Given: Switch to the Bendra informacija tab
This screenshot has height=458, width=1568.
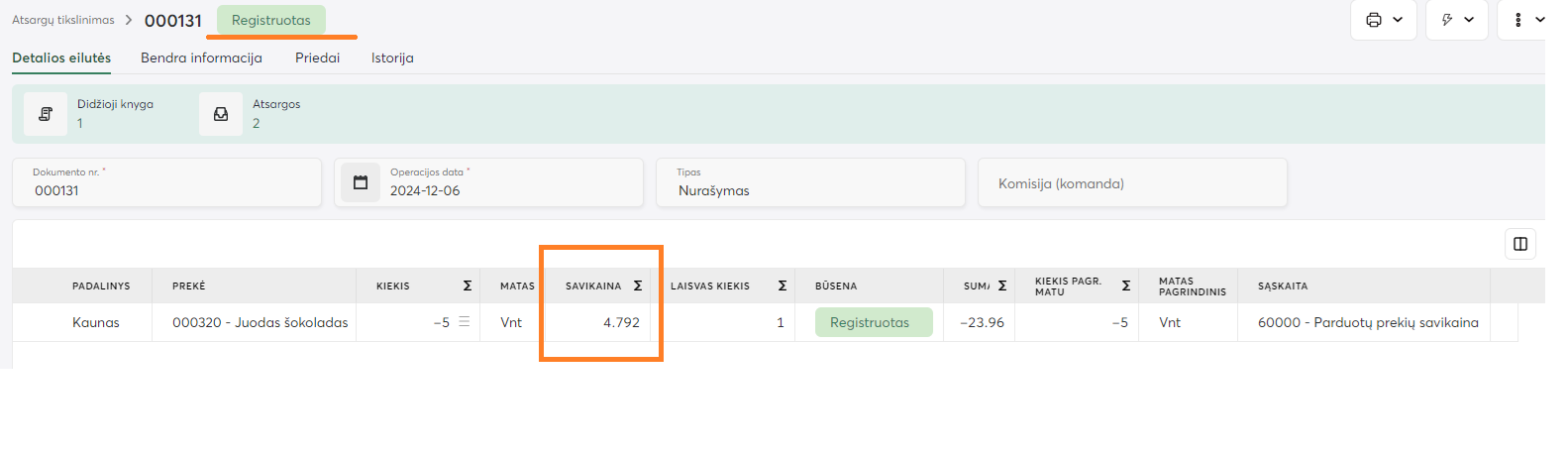Looking at the screenshot, I should (x=201, y=58).
